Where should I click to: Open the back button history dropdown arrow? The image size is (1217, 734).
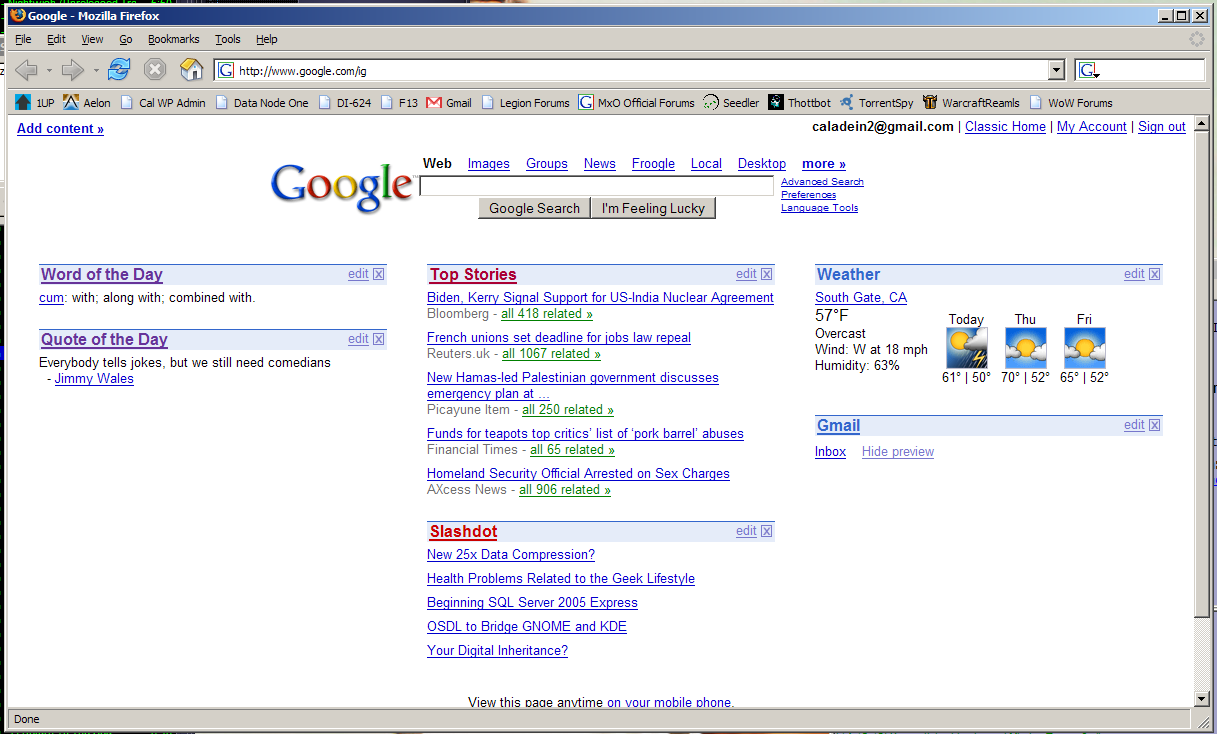click(x=49, y=70)
